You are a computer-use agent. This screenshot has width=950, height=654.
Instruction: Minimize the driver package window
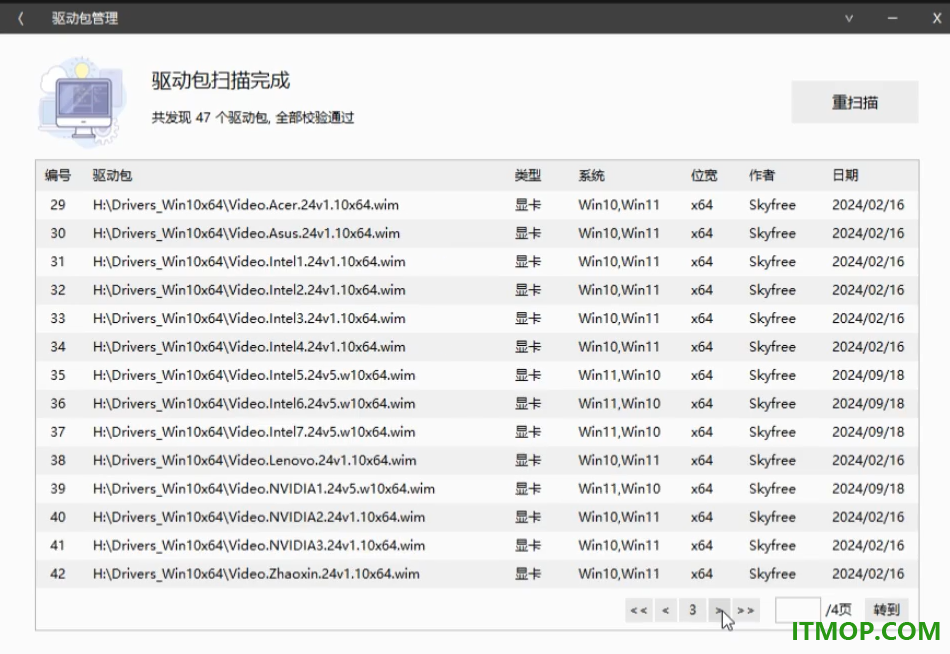coord(892,19)
